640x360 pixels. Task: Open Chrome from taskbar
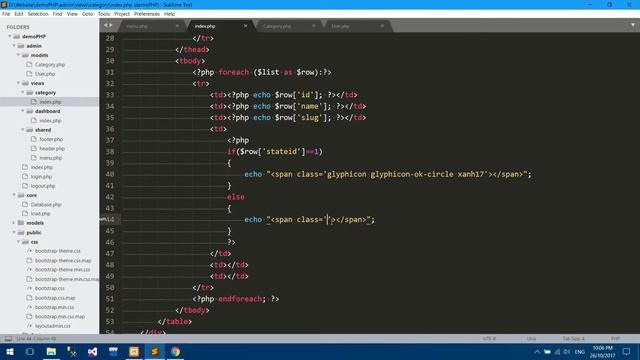pyautogui.click(x=175, y=352)
